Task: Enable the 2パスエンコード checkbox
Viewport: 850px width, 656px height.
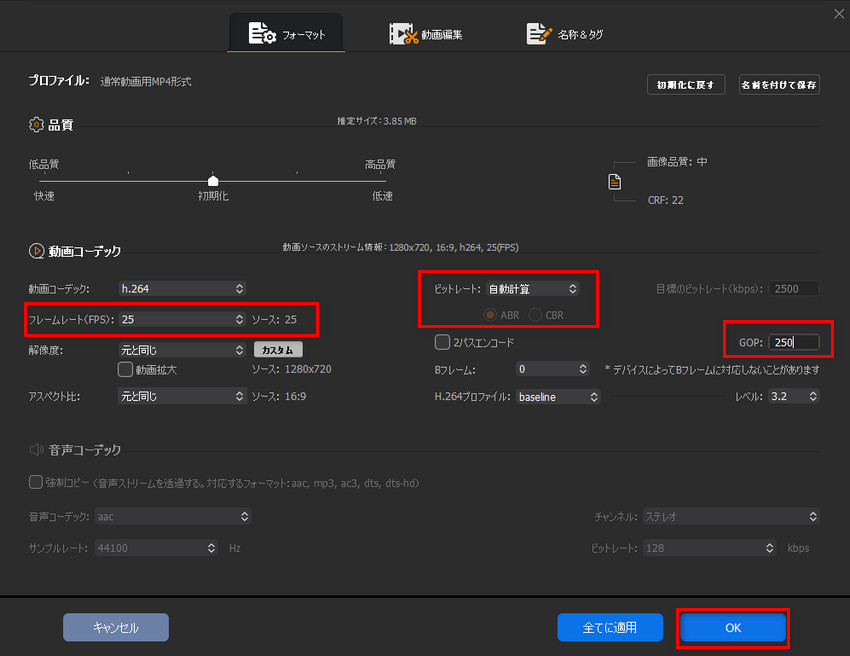Action: pyautogui.click(x=442, y=343)
